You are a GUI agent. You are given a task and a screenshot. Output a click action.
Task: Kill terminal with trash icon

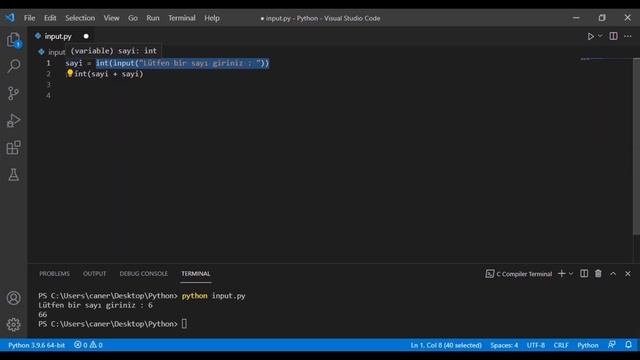[x=598, y=273]
